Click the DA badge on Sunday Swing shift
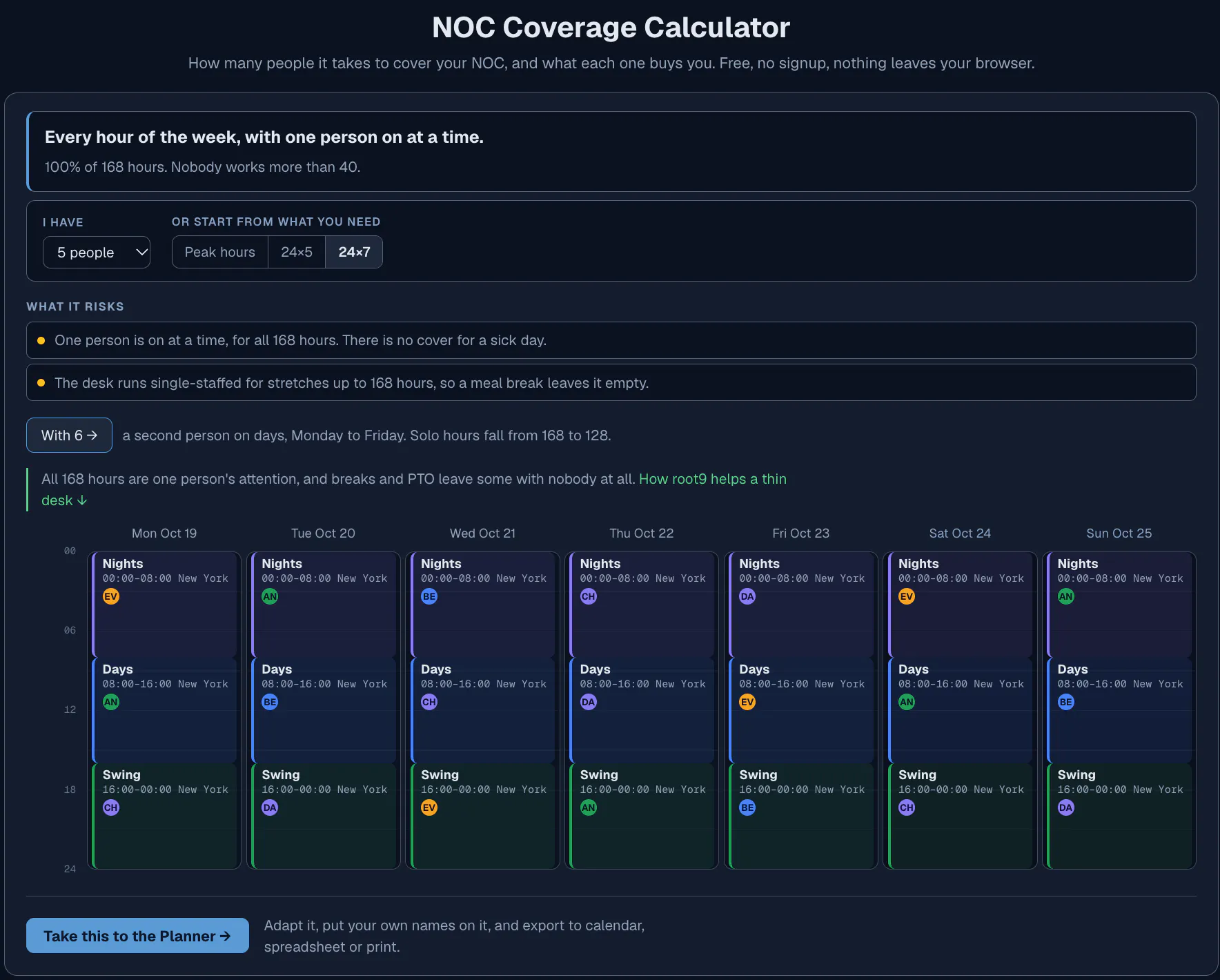Image resolution: width=1220 pixels, height=980 pixels. pos(1066,807)
